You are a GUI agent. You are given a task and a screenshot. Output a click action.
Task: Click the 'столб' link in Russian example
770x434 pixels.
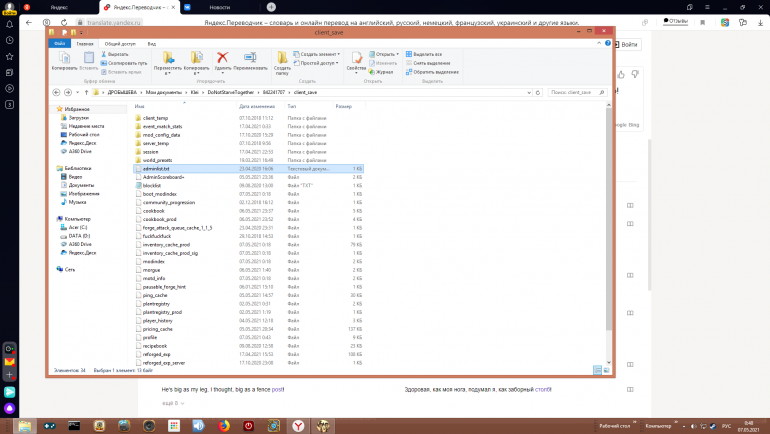coord(543,389)
